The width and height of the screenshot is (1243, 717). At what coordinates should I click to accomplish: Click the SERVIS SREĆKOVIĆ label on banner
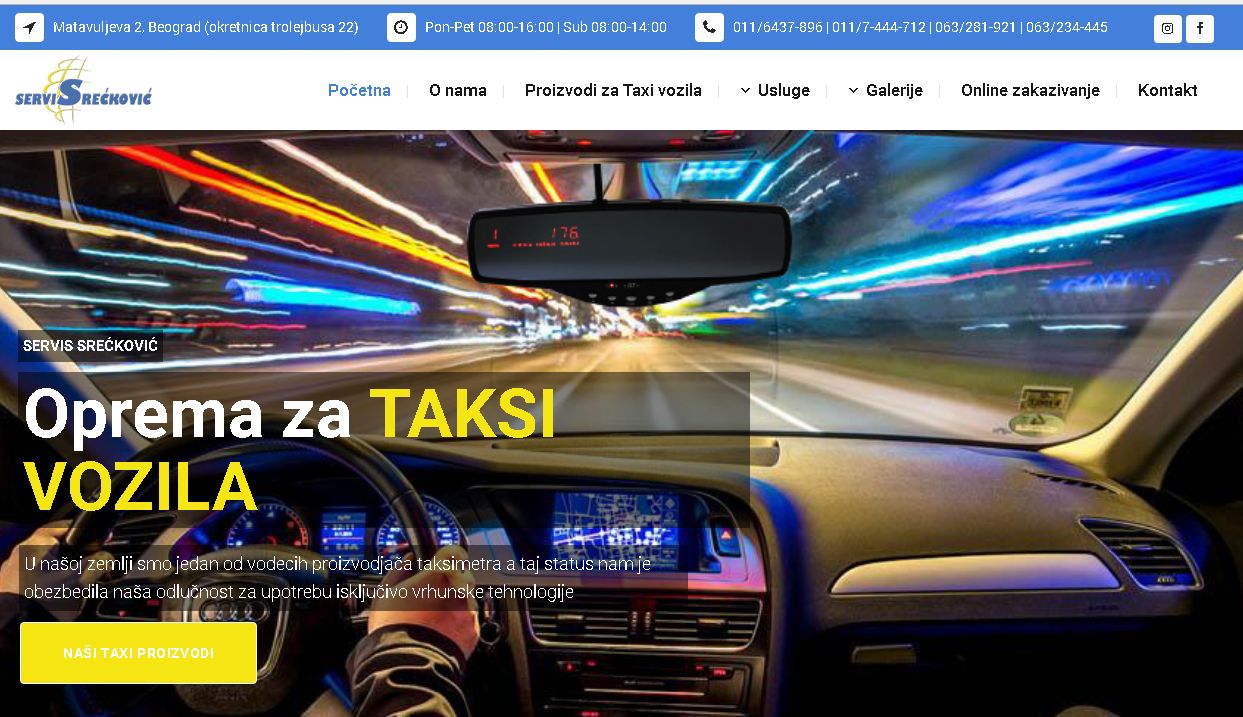(x=90, y=346)
